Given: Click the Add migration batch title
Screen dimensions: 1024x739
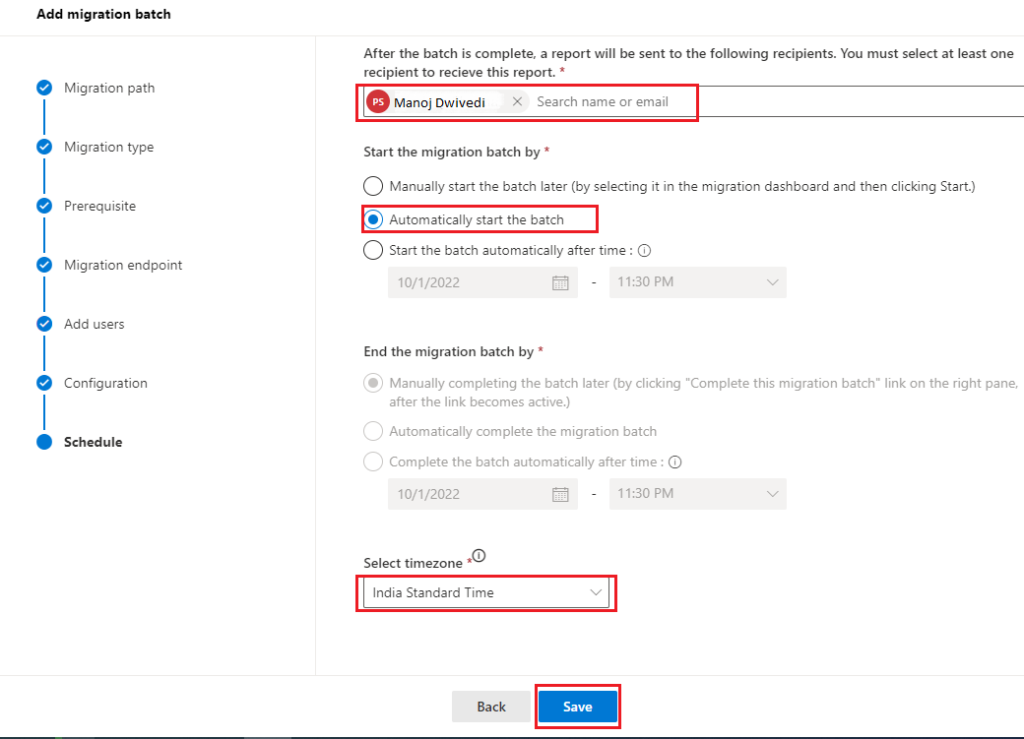Looking at the screenshot, I should (x=104, y=14).
